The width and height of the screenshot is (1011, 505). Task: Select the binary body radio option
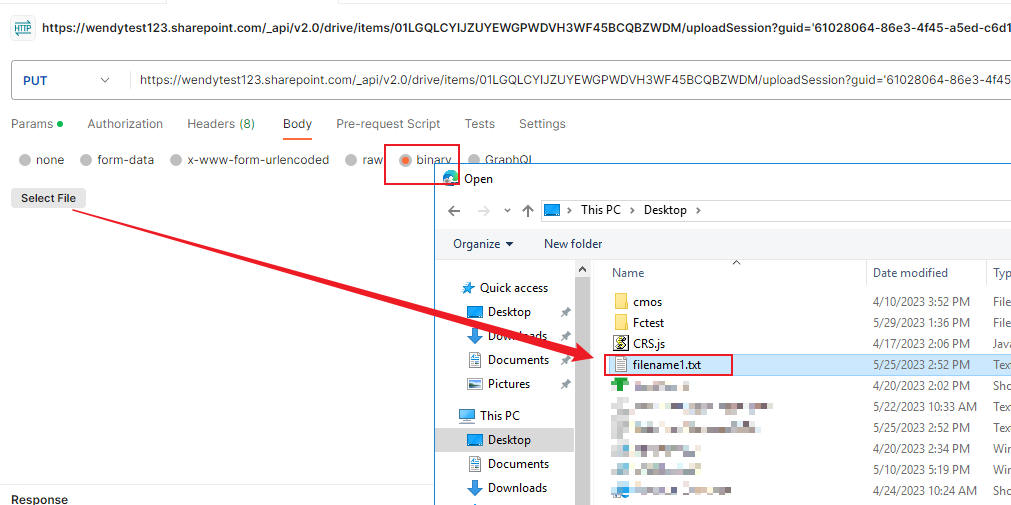tap(406, 161)
